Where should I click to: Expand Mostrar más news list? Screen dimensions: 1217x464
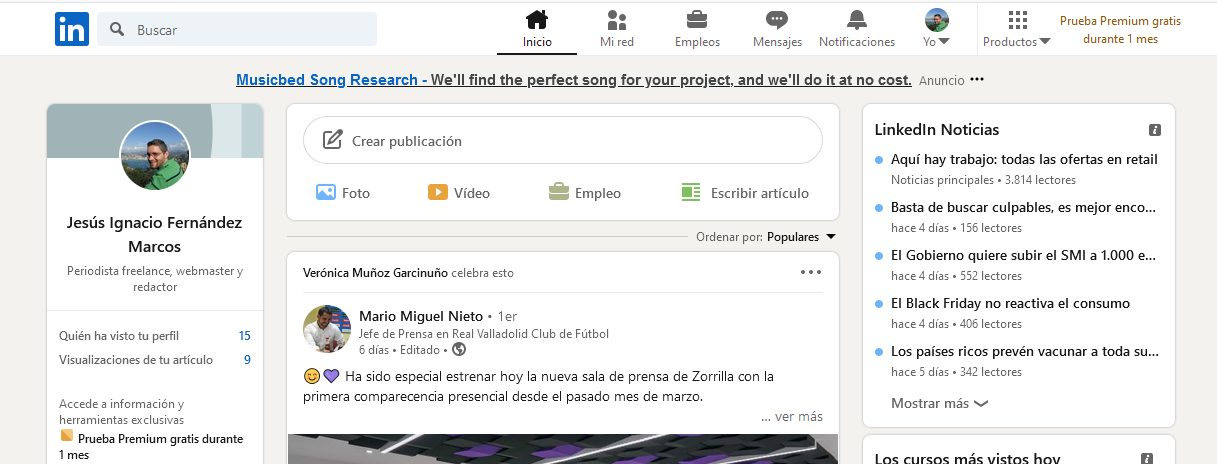click(939, 404)
